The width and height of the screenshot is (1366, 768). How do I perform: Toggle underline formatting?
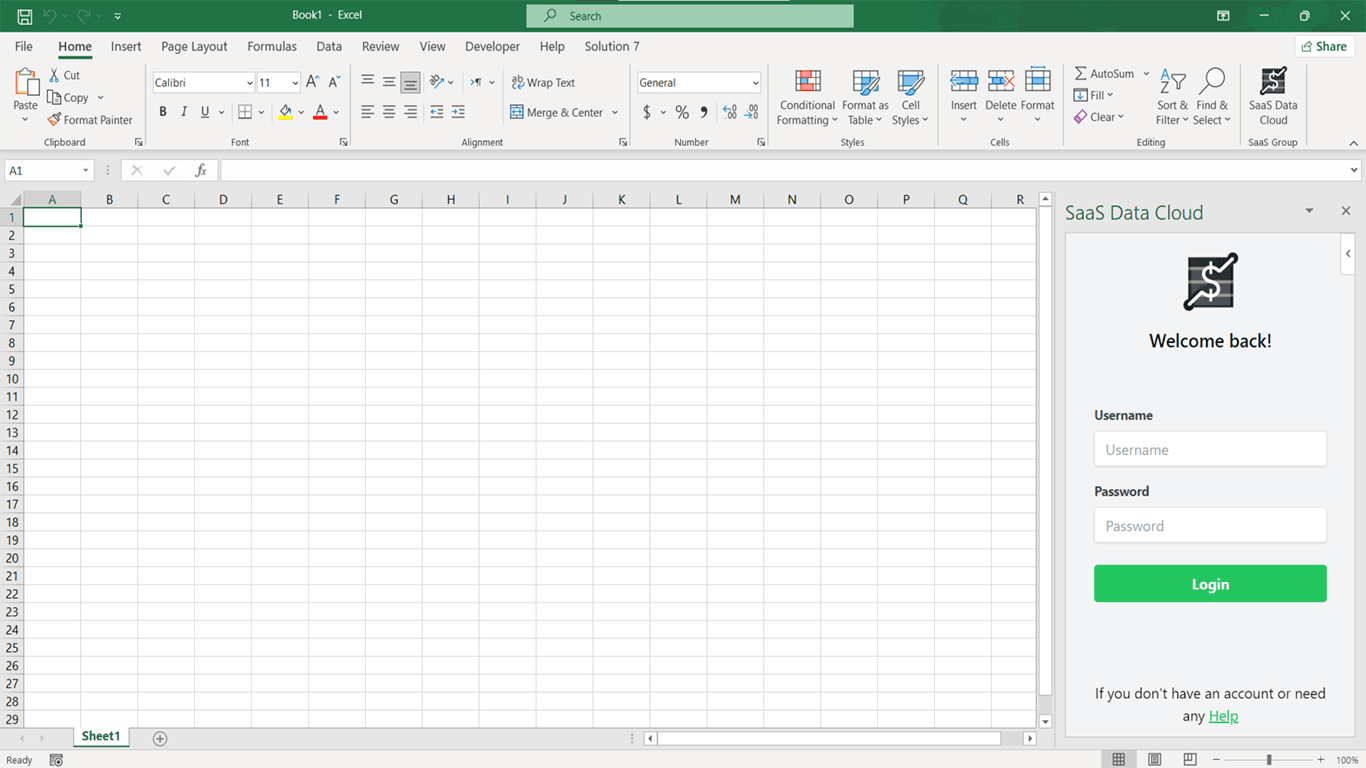pos(205,112)
